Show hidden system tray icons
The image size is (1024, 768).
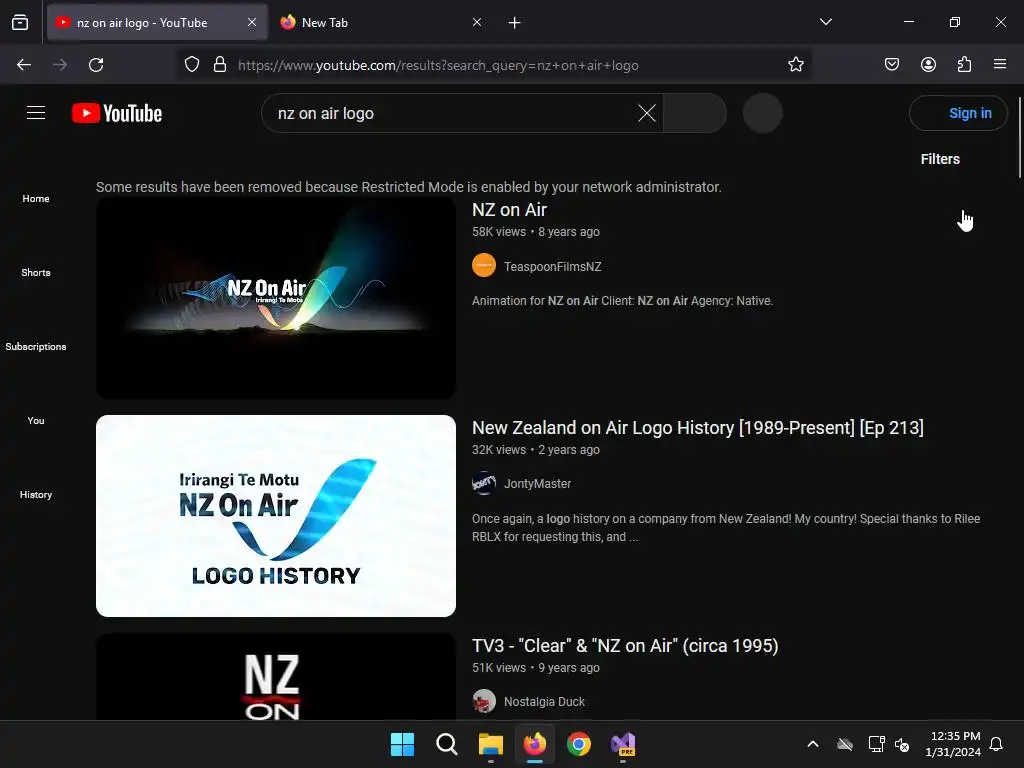pyautogui.click(x=813, y=744)
